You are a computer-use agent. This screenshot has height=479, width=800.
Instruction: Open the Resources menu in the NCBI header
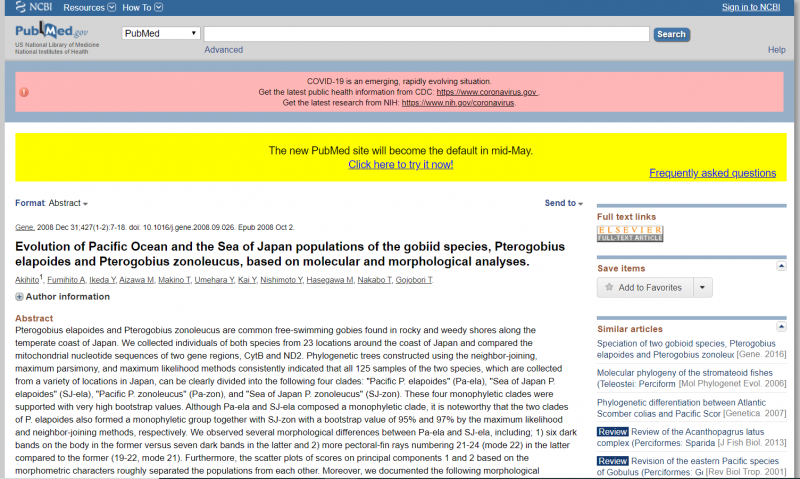87,7
